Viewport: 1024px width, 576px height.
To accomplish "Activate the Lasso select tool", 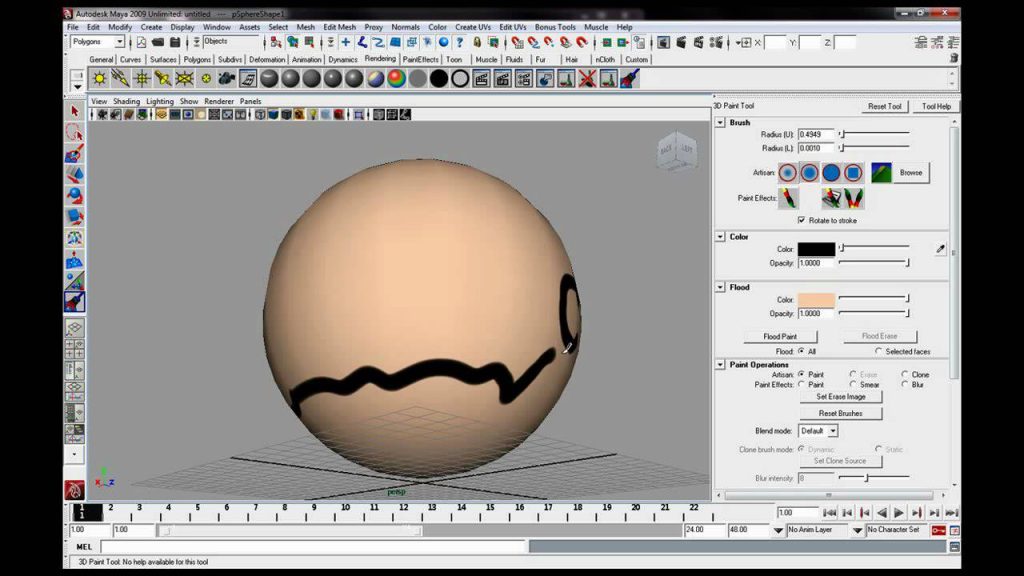I will pos(74,133).
